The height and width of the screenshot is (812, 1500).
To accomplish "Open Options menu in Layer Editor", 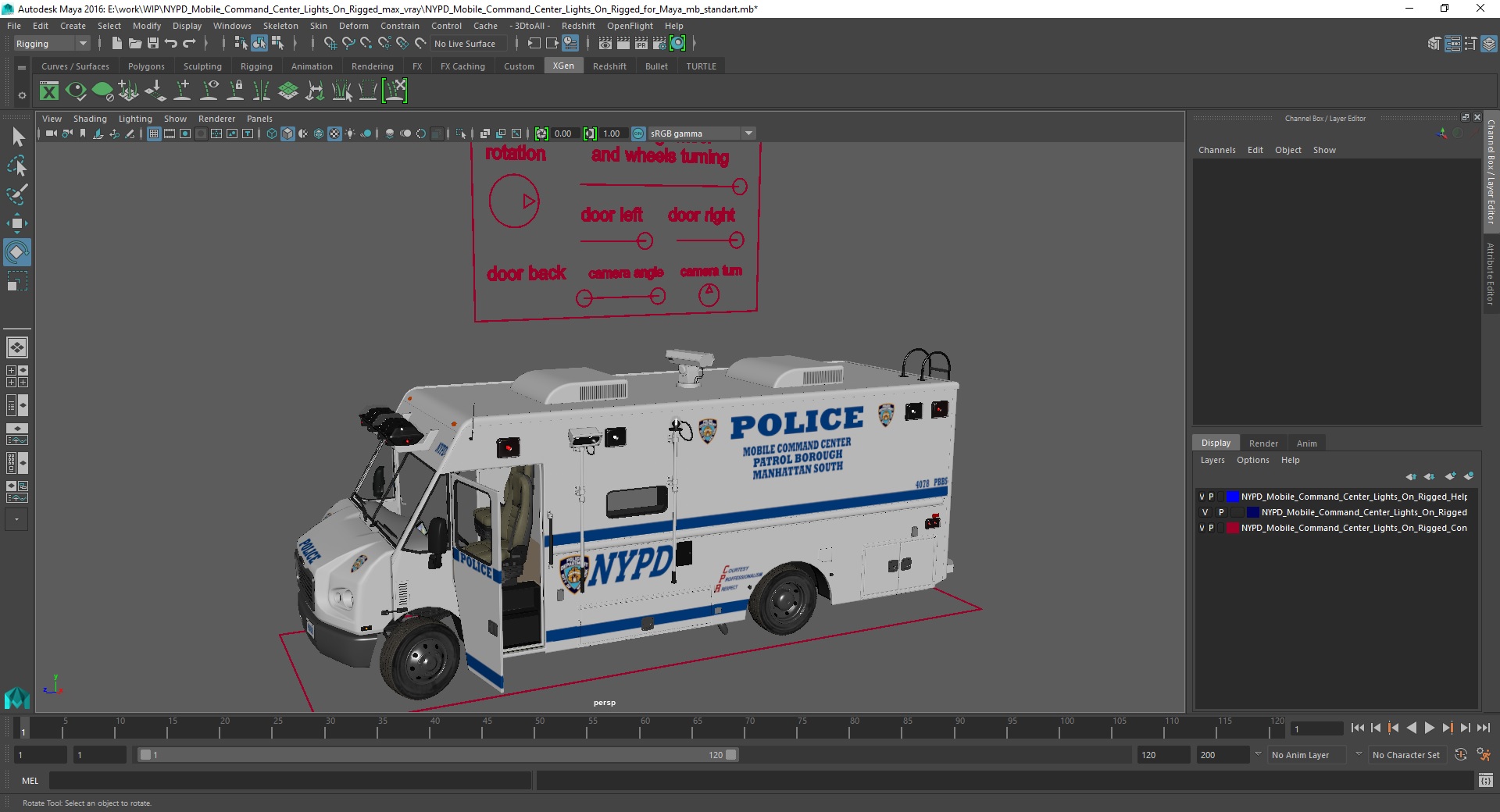I will tap(1252, 460).
